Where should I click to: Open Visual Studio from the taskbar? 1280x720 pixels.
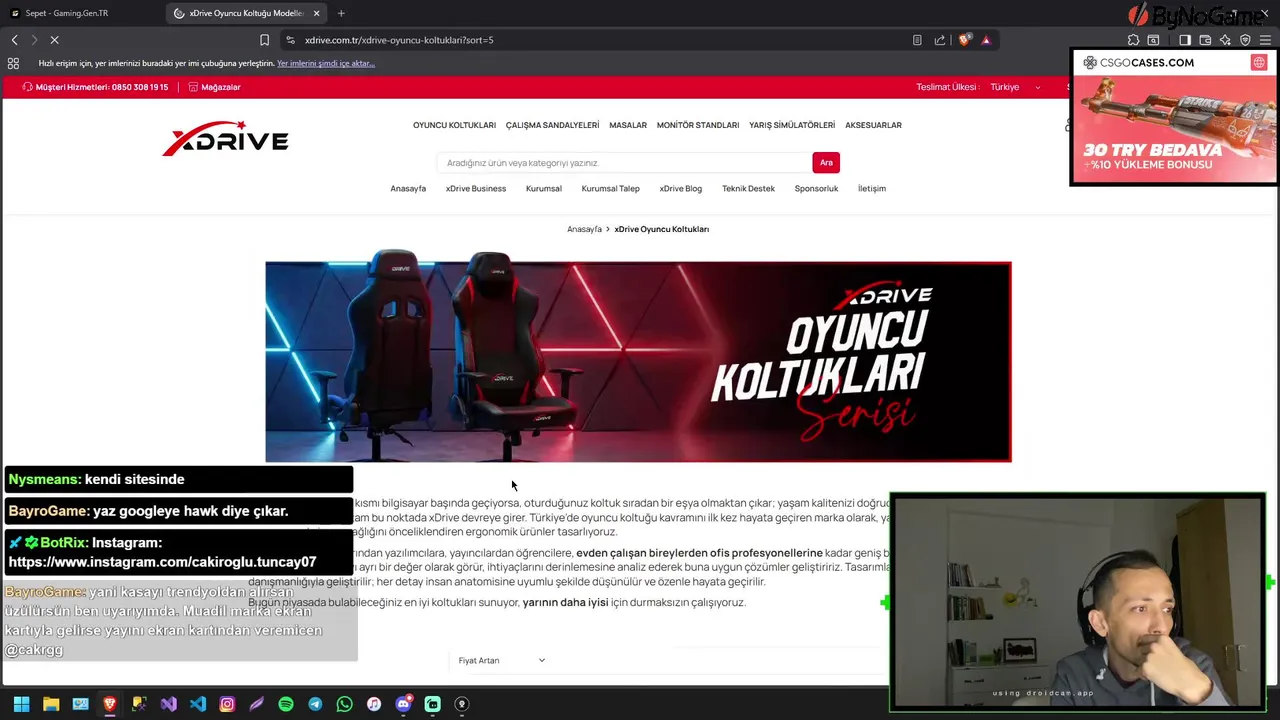coord(168,704)
